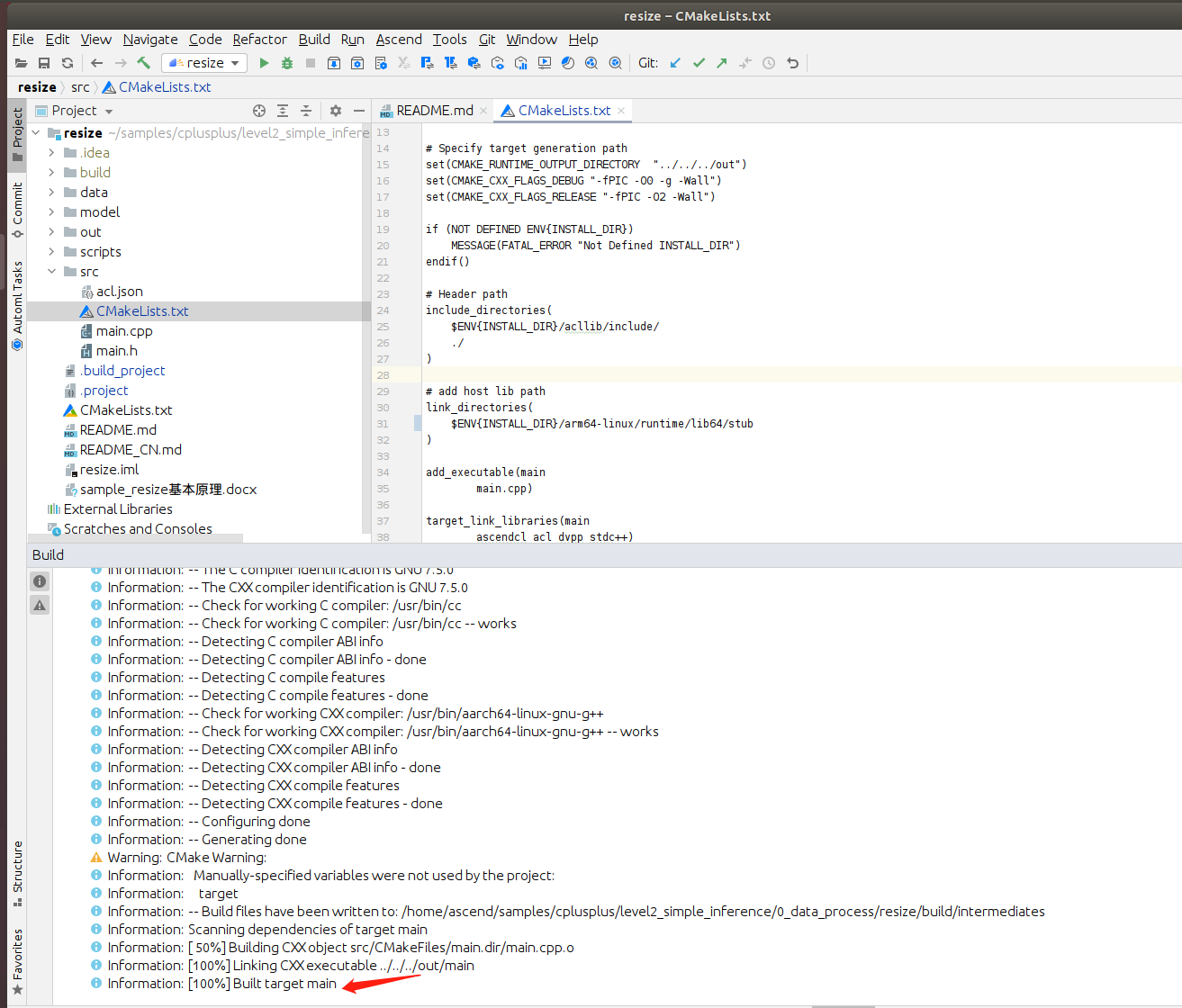
Task: Click the green Run button
Action: (x=264, y=63)
